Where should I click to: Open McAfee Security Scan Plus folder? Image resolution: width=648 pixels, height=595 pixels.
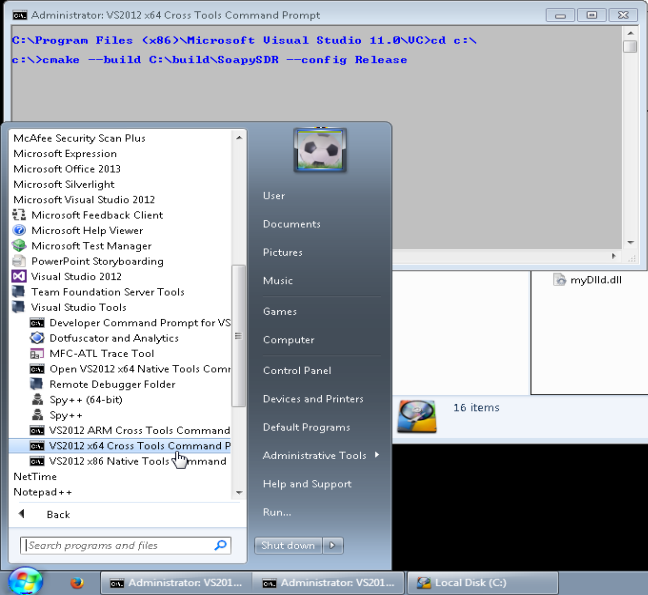[x=79, y=138]
